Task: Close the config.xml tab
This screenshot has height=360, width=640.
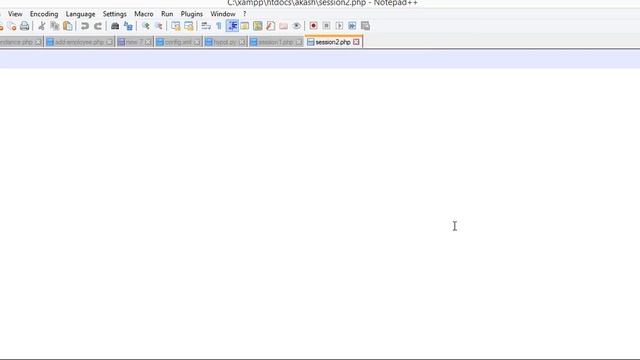Action: point(197,42)
